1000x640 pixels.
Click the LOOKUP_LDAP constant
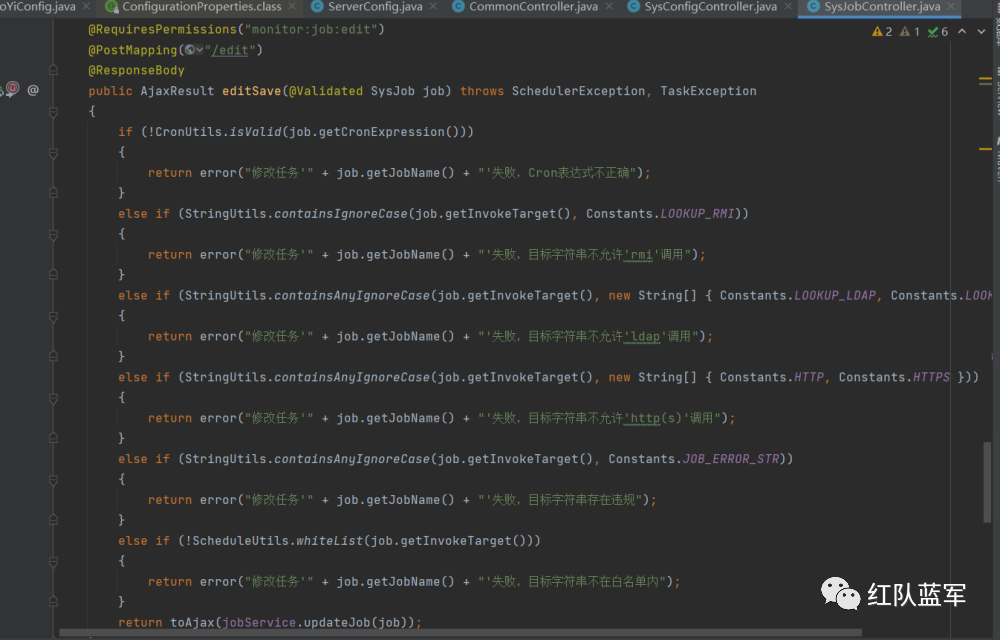(835, 295)
